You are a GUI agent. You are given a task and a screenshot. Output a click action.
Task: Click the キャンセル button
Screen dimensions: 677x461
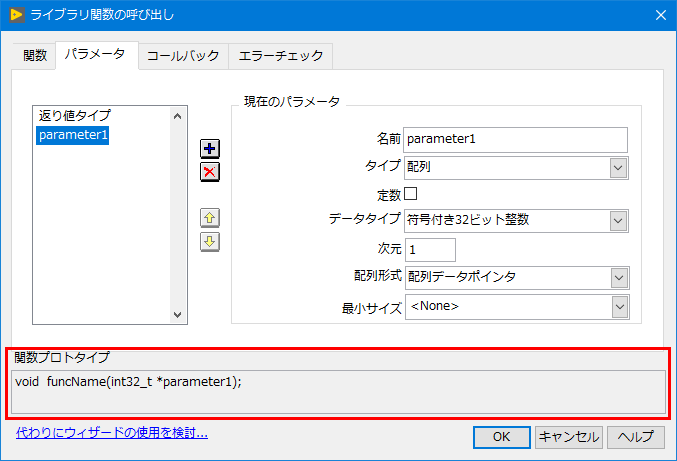point(568,437)
